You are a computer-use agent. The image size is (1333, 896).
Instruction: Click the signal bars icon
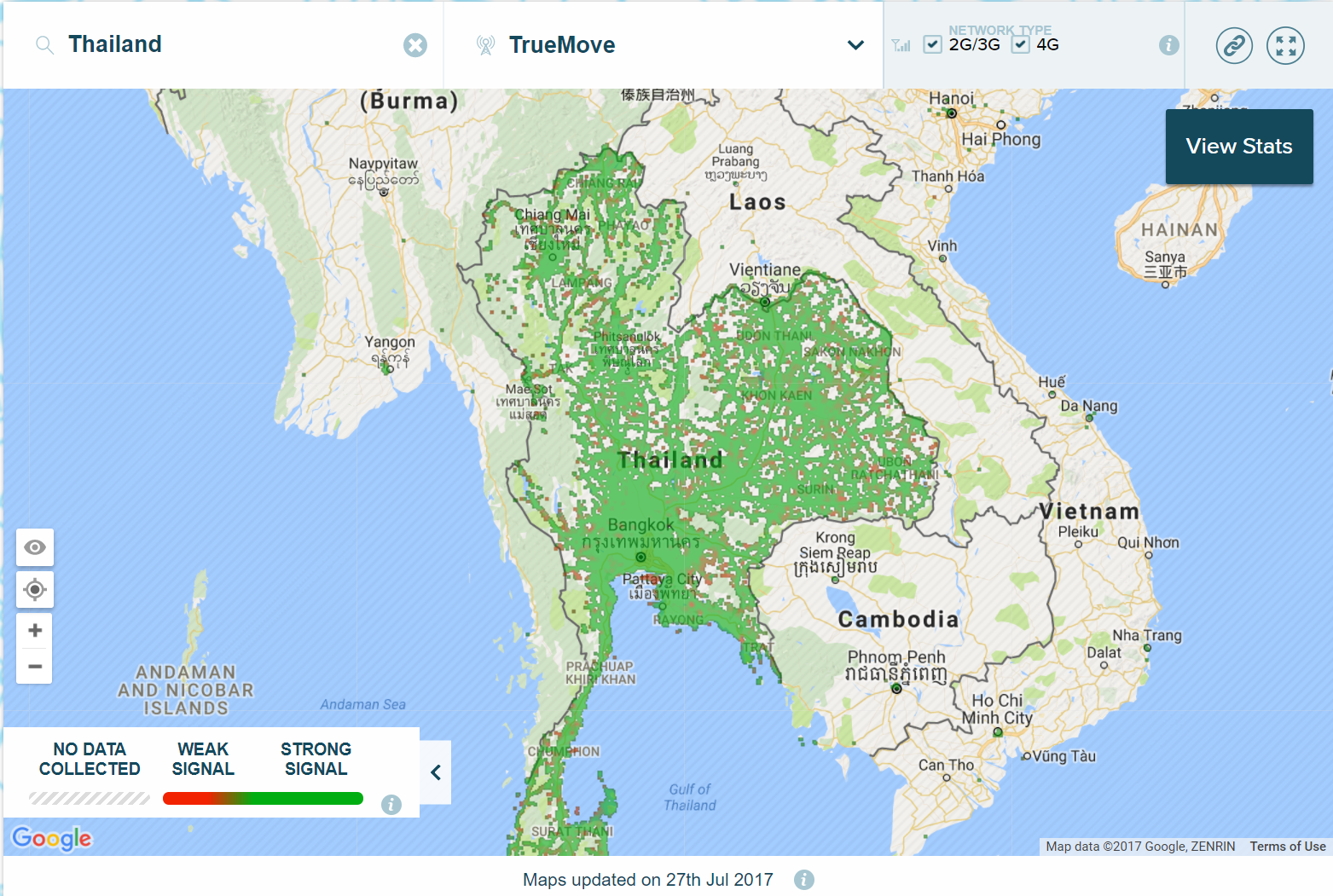point(901,45)
